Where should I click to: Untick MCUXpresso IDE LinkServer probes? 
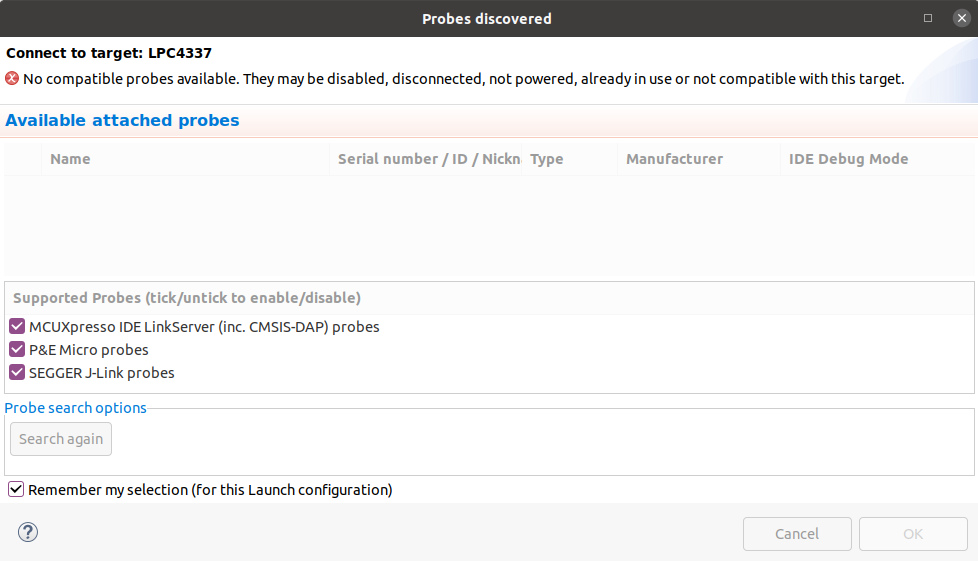(x=17, y=326)
